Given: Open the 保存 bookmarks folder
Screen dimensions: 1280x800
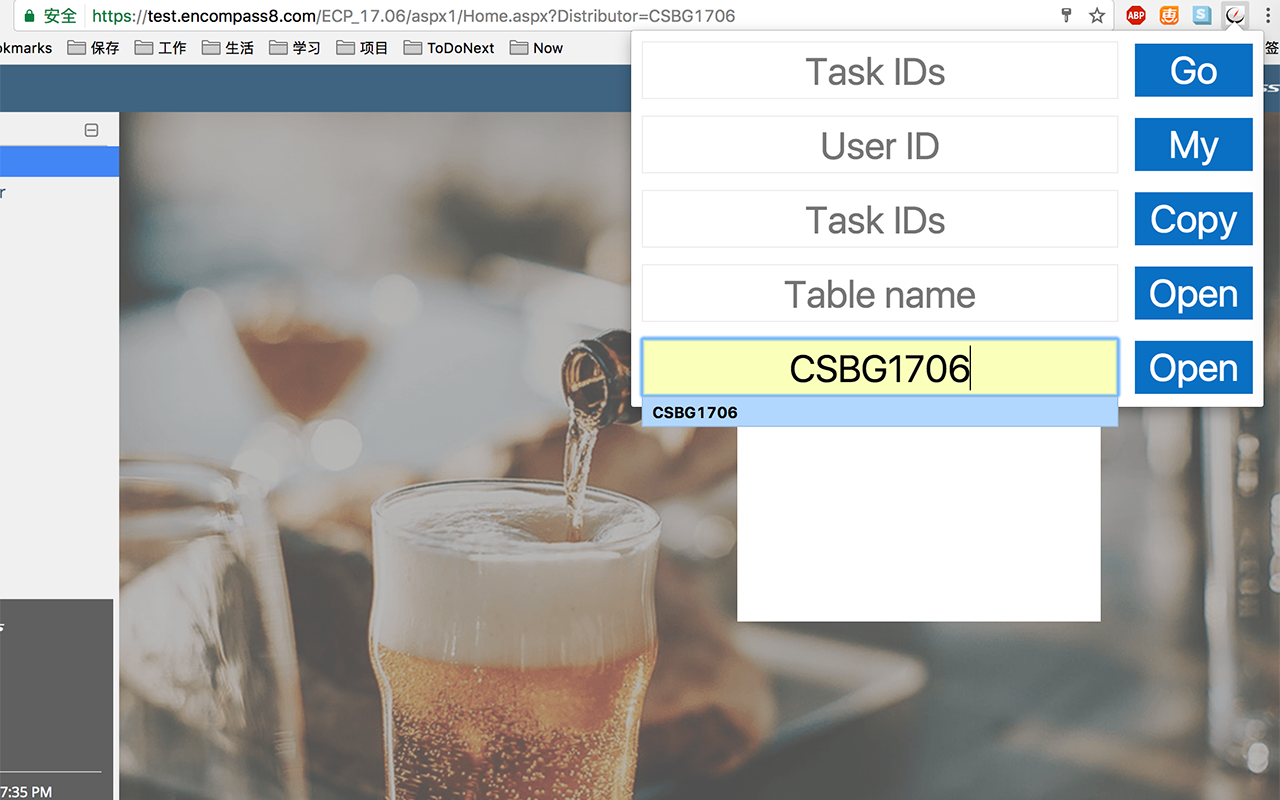Looking at the screenshot, I should pyautogui.click(x=93, y=47).
